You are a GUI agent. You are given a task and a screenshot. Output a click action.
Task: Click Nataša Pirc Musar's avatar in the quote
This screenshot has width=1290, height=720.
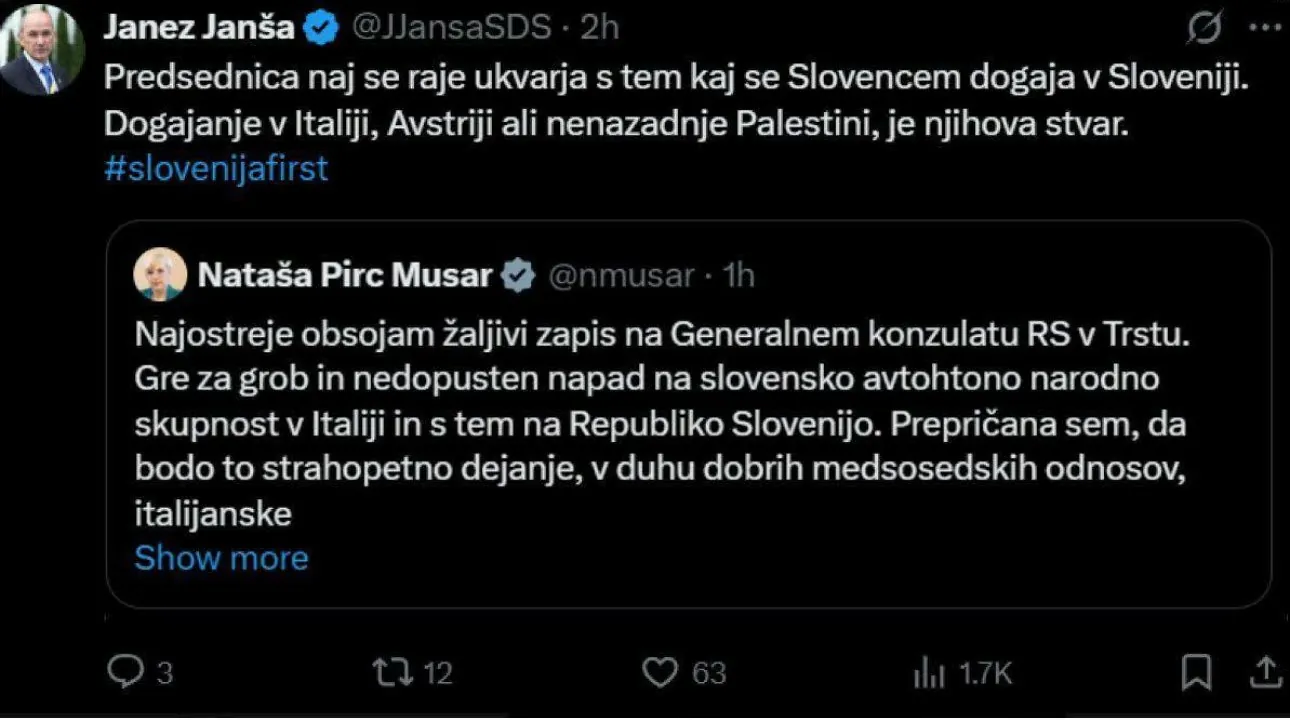point(160,274)
